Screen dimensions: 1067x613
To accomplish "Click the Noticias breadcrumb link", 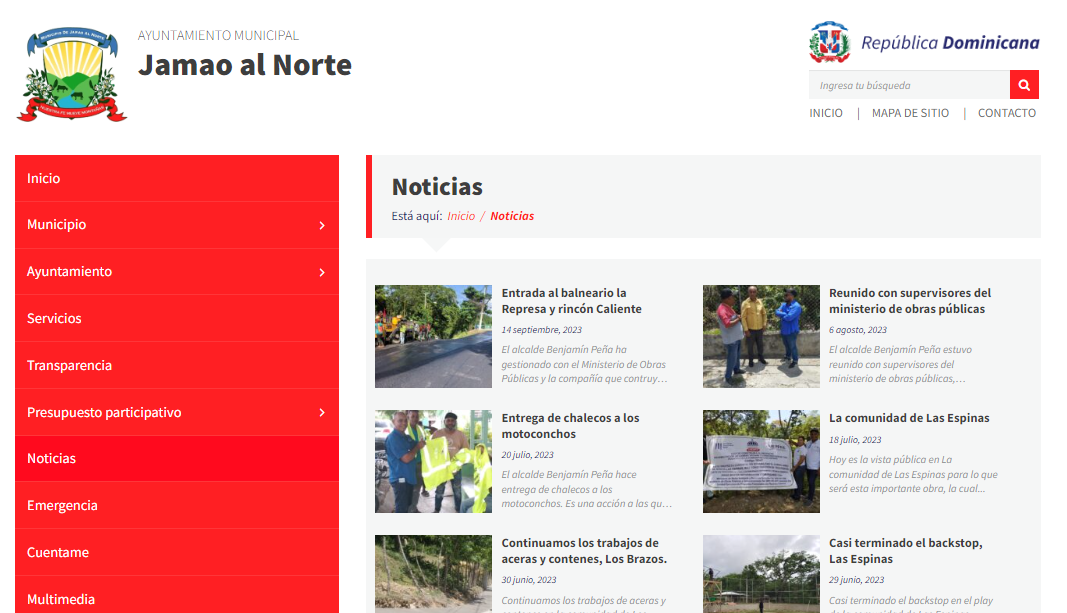I will 512,216.
